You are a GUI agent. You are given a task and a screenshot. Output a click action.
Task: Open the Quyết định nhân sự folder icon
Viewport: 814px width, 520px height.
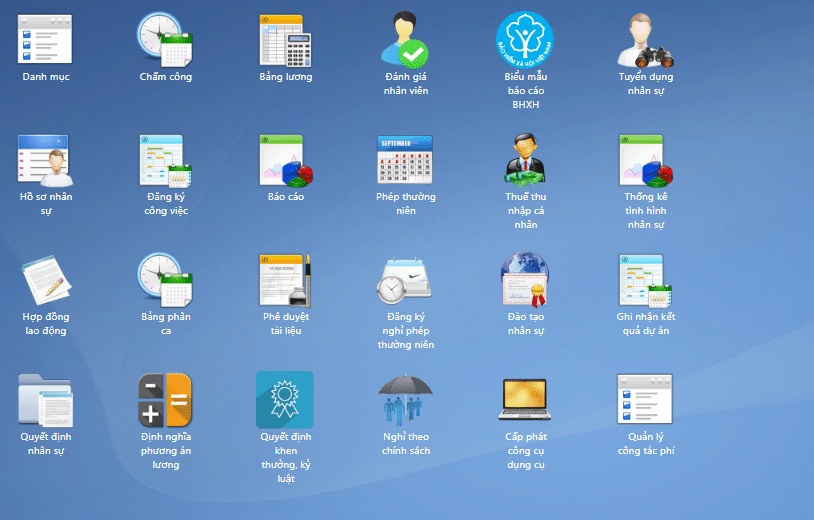click(x=45, y=400)
